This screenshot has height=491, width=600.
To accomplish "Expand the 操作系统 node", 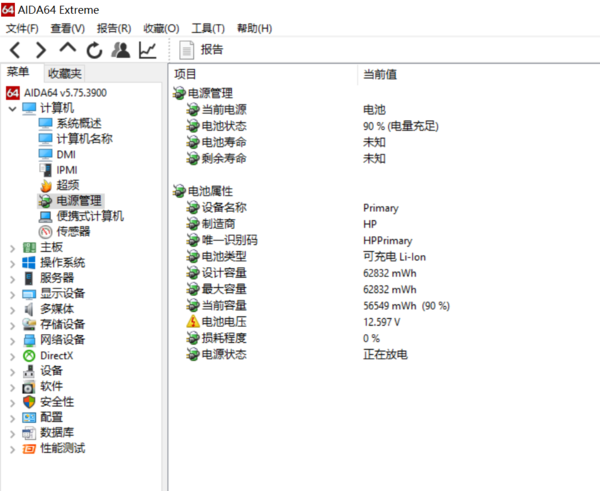I will click(x=13, y=264).
